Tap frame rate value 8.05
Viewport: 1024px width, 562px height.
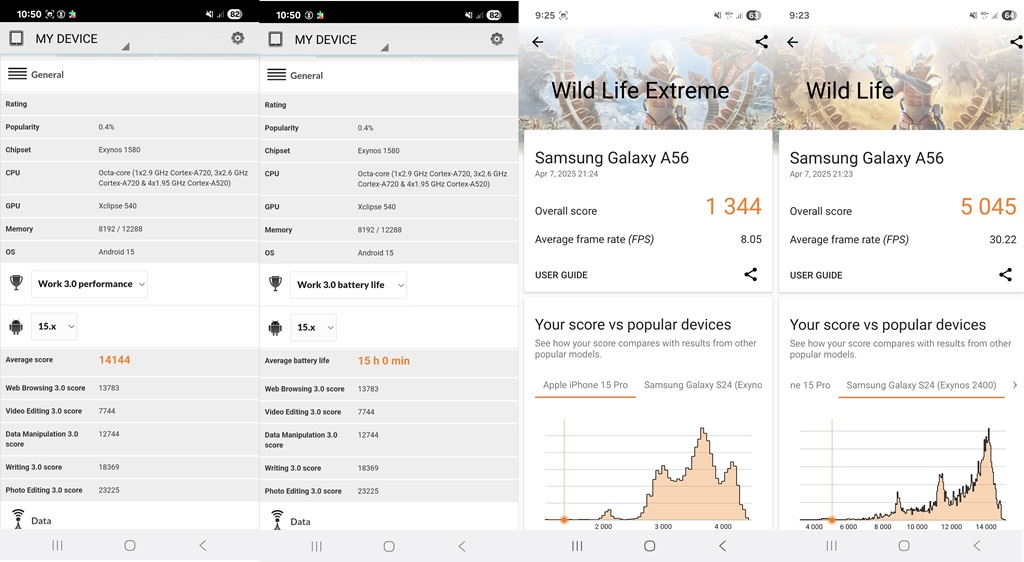point(751,239)
